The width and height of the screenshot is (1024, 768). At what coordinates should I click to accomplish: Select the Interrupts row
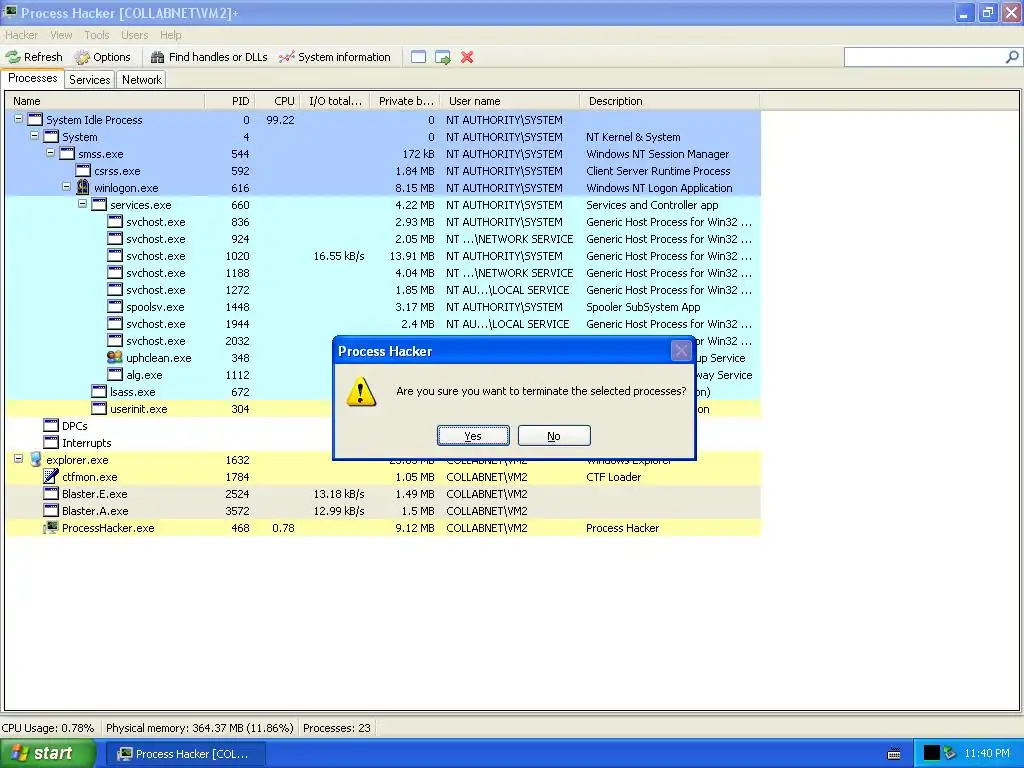point(383,443)
